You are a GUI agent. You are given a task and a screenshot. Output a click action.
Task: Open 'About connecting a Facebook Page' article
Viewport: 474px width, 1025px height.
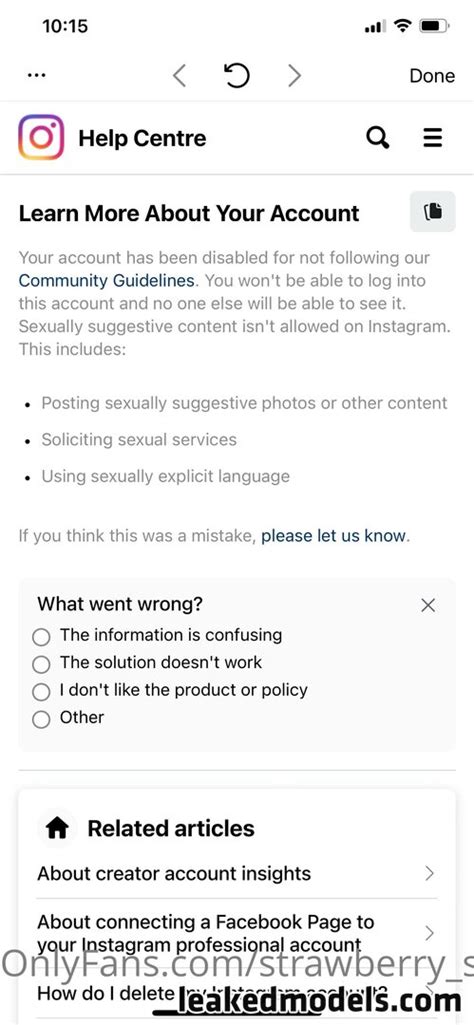[x=206, y=933]
